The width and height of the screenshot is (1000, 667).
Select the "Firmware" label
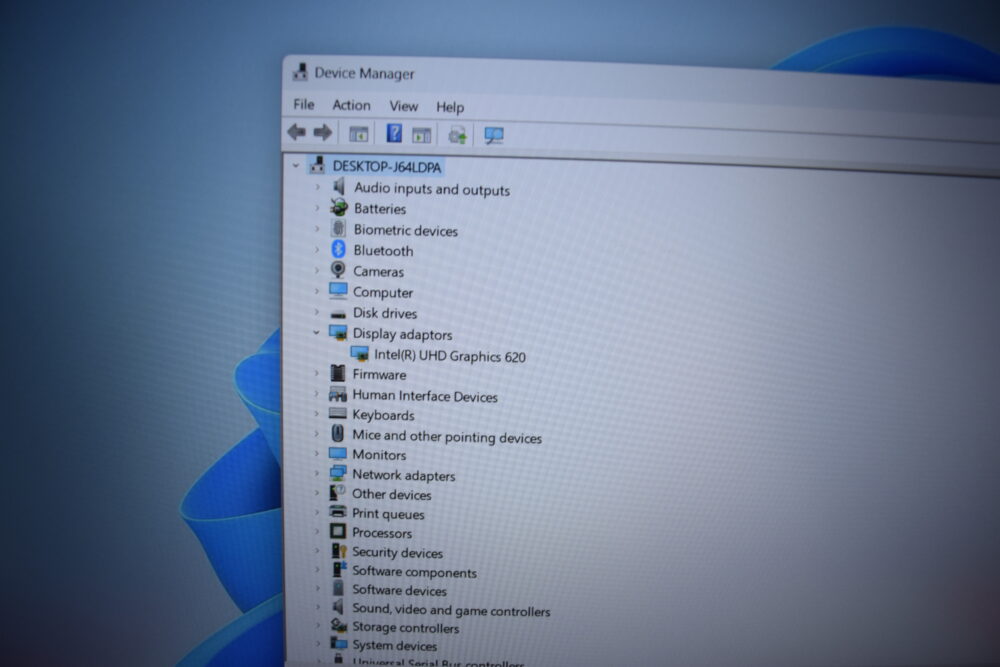point(379,374)
